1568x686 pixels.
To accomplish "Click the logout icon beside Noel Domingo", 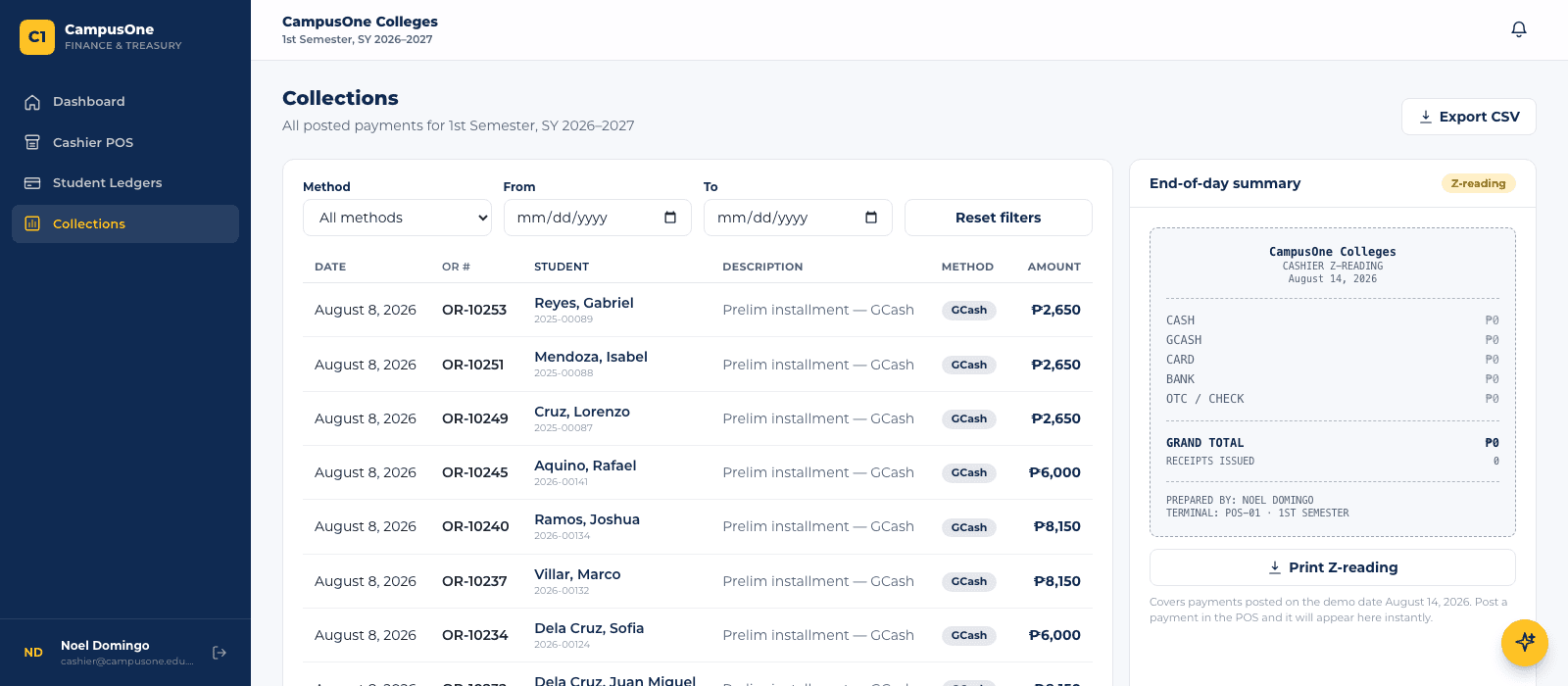I will [220, 653].
